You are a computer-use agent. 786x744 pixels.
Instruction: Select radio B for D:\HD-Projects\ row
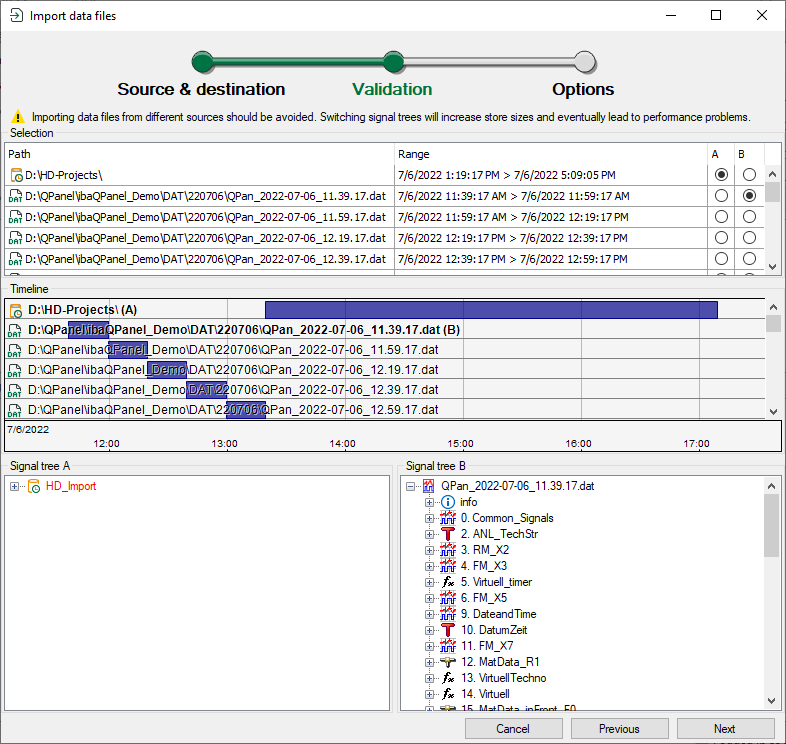click(x=749, y=175)
